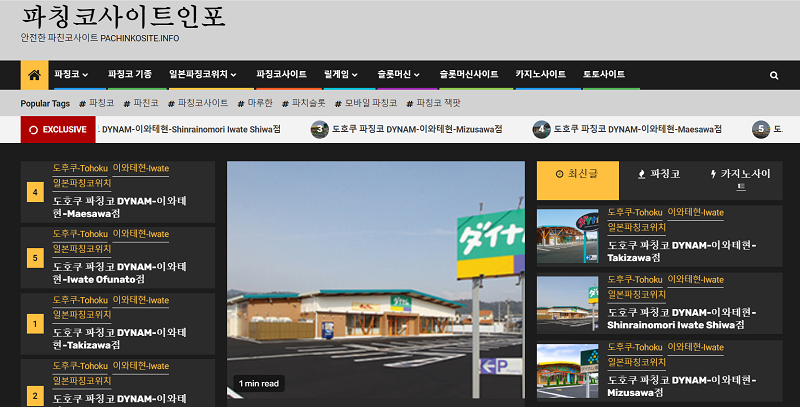Viewport: 800px width, 407px height.
Task: Click the number 4 yellow badge
Action: click(35, 192)
